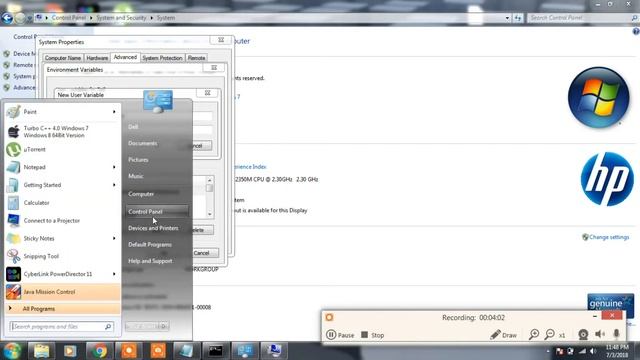The width and height of the screenshot is (640, 360).
Task: Switch to Computer Name tab
Action: (62, 58)
